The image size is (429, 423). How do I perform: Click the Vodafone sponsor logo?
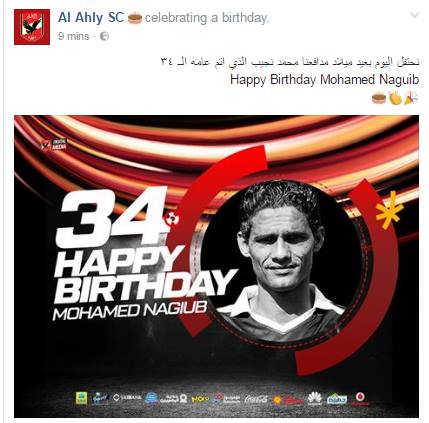[x=360, y=398]
